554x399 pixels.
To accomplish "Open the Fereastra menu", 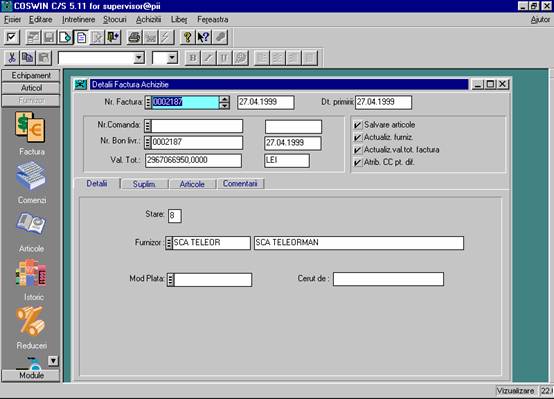I will click(x=213, y=20).
